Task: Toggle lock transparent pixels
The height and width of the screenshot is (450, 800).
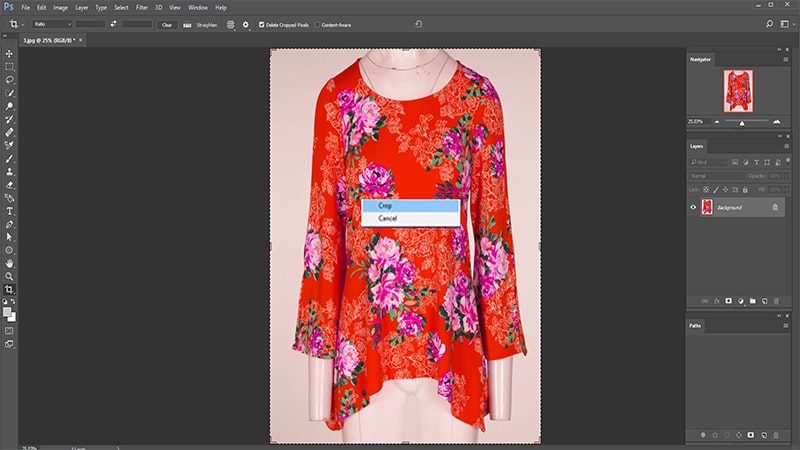Action: (706, 190)
